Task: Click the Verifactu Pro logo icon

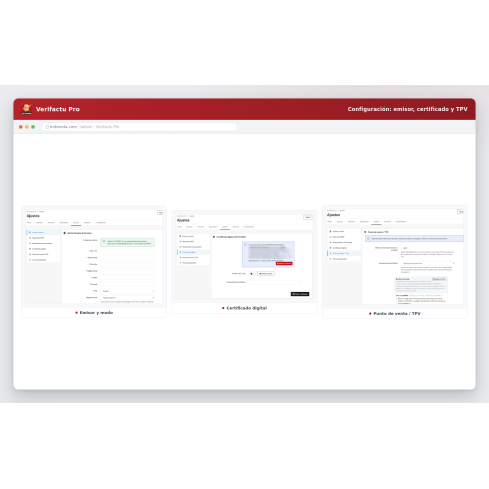Action: (x=26, y=109)
